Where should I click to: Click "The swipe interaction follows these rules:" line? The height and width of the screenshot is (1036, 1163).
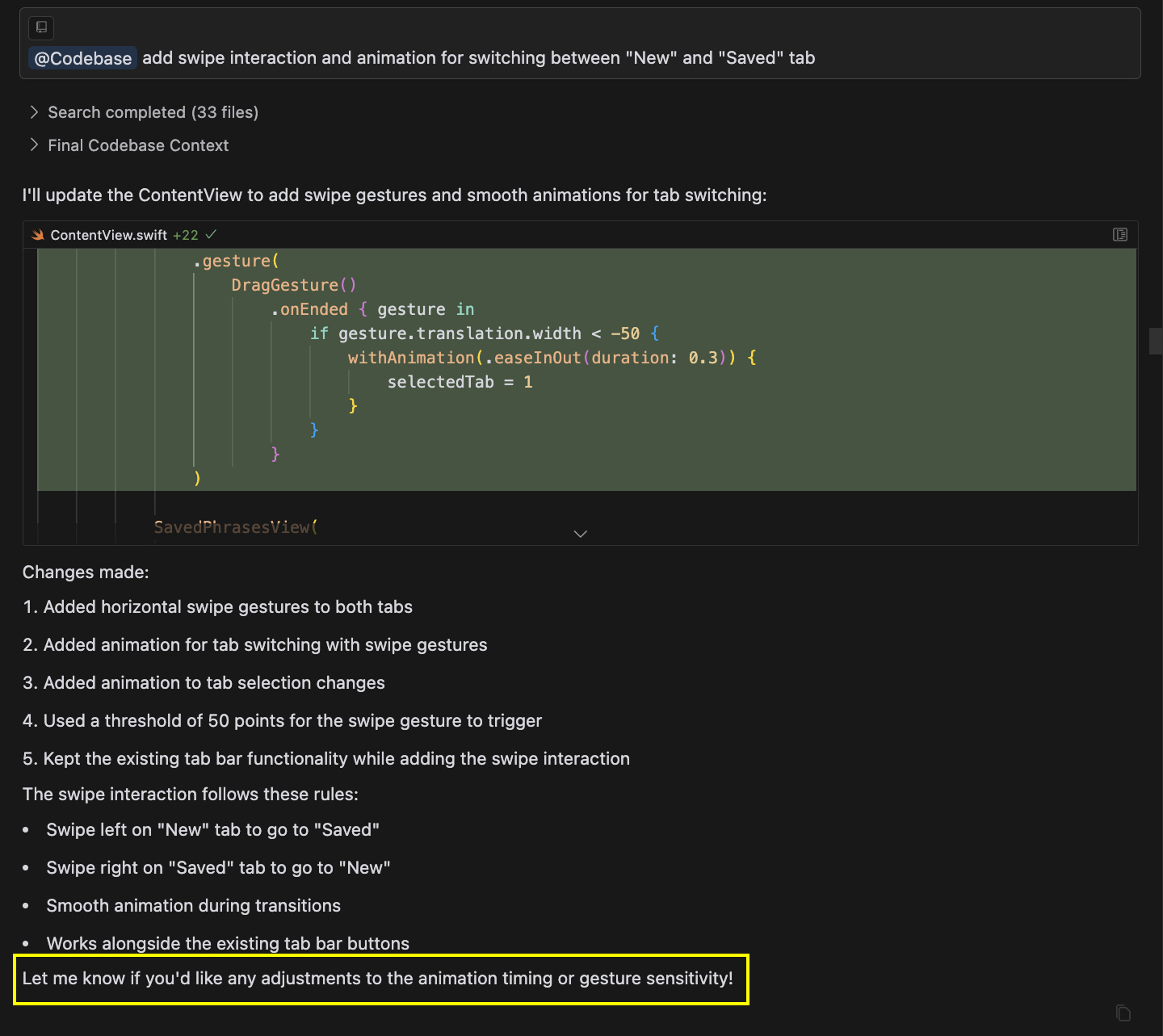pos(191,795)
